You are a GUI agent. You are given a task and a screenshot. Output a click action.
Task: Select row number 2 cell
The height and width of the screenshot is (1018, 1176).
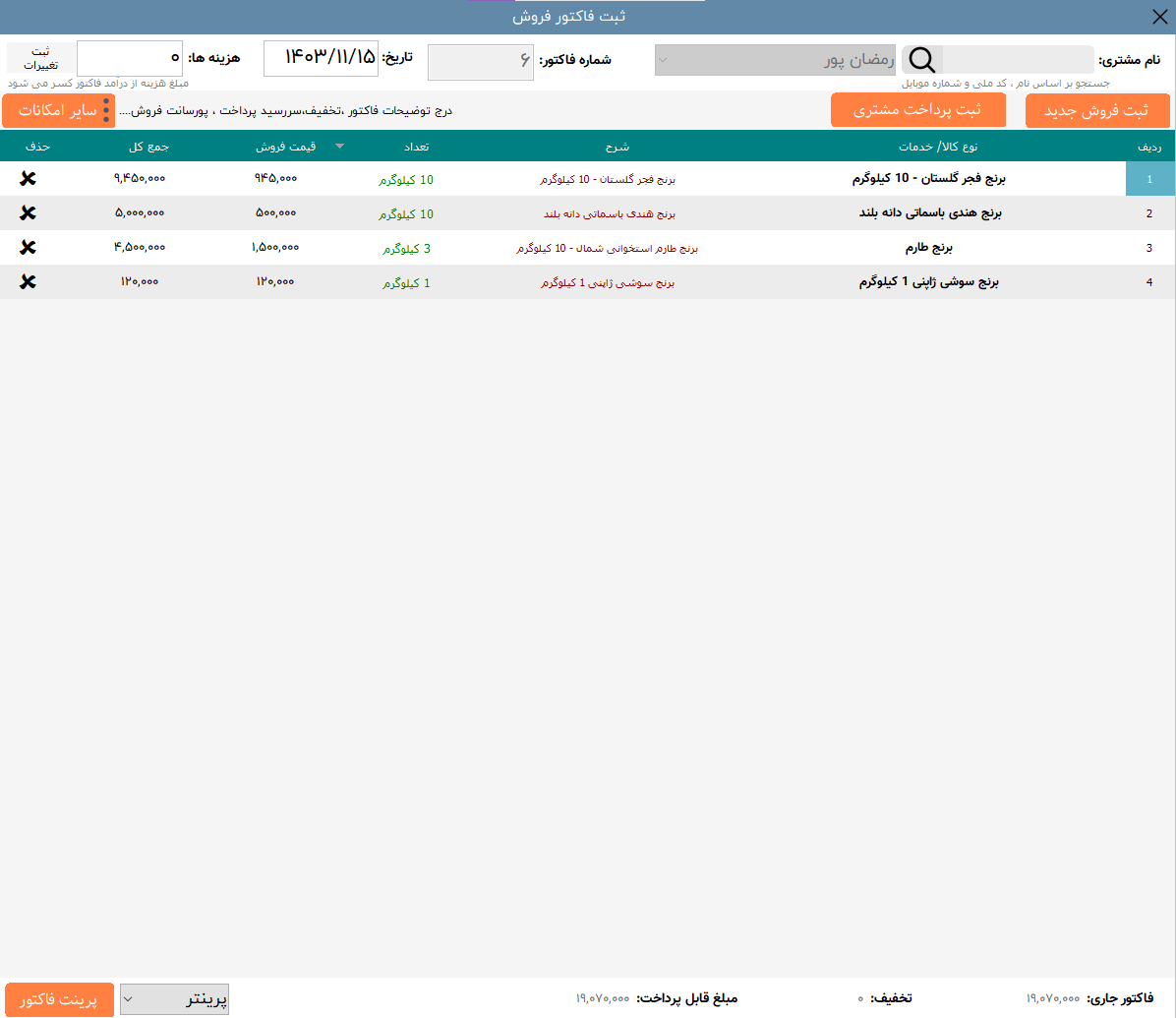tap(1149, 213)
